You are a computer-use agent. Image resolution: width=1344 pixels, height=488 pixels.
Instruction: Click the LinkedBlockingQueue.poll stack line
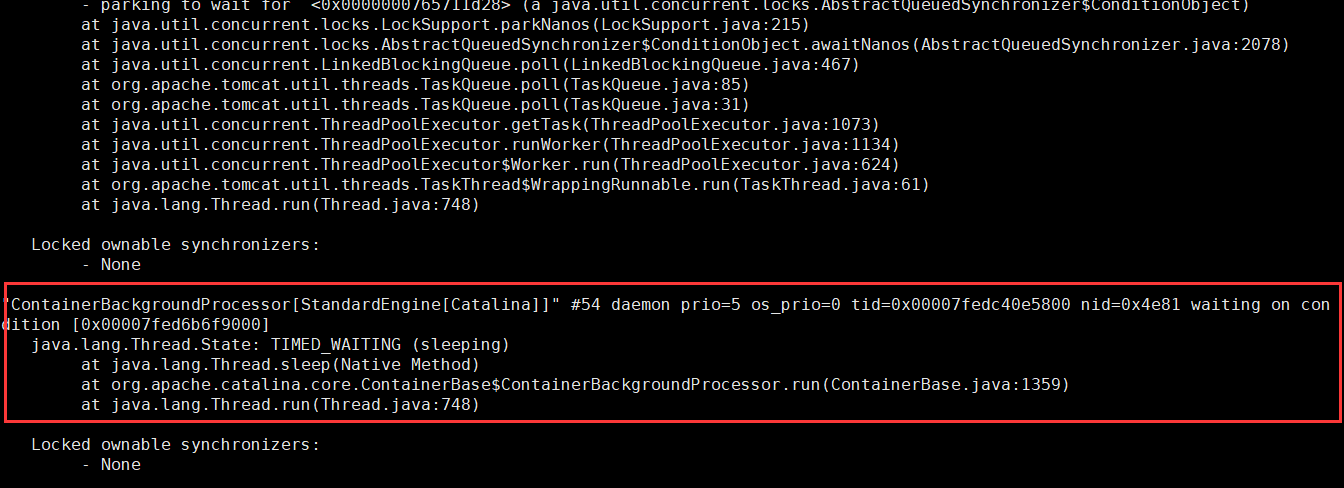tap(470, 65)
